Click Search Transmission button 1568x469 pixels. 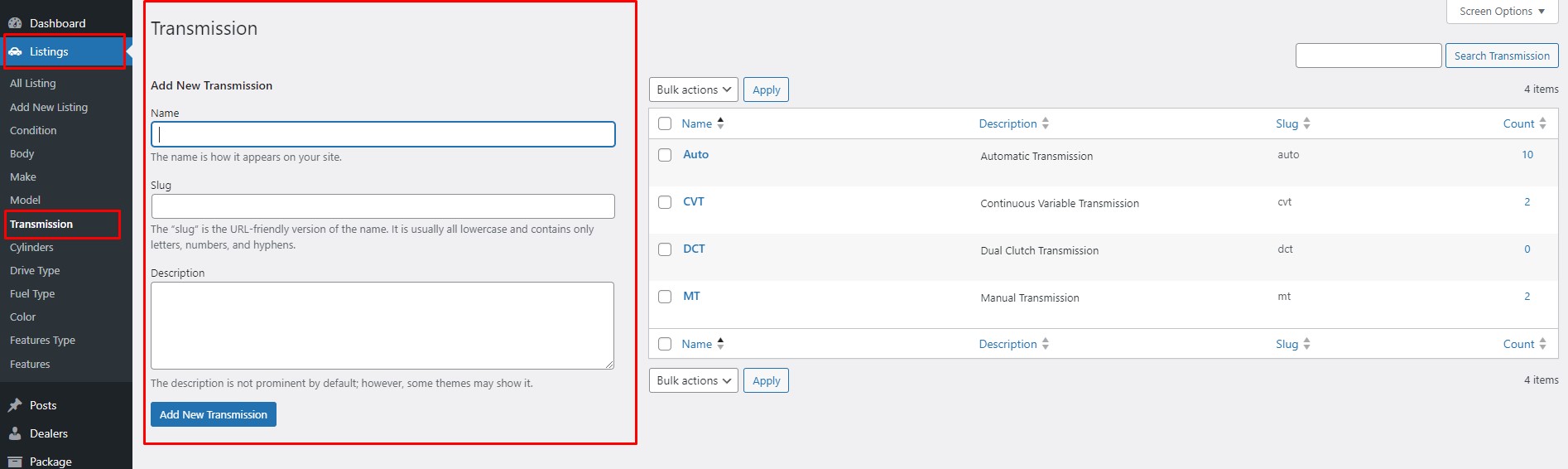click(x=1502, y=56)
